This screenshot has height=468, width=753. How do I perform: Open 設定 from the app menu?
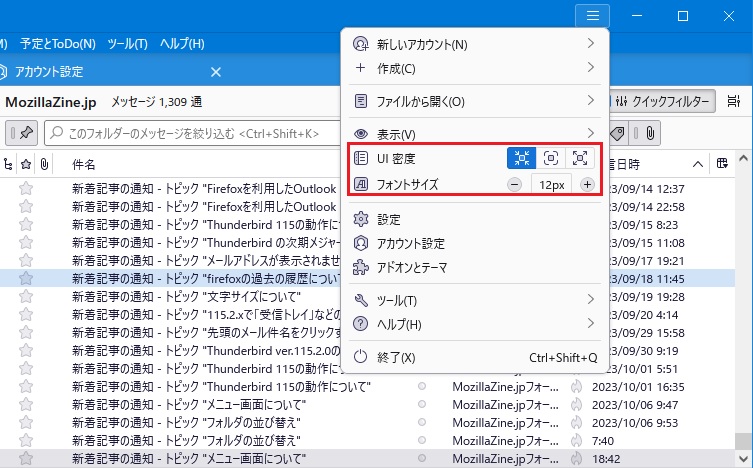[x=389, y=219]
